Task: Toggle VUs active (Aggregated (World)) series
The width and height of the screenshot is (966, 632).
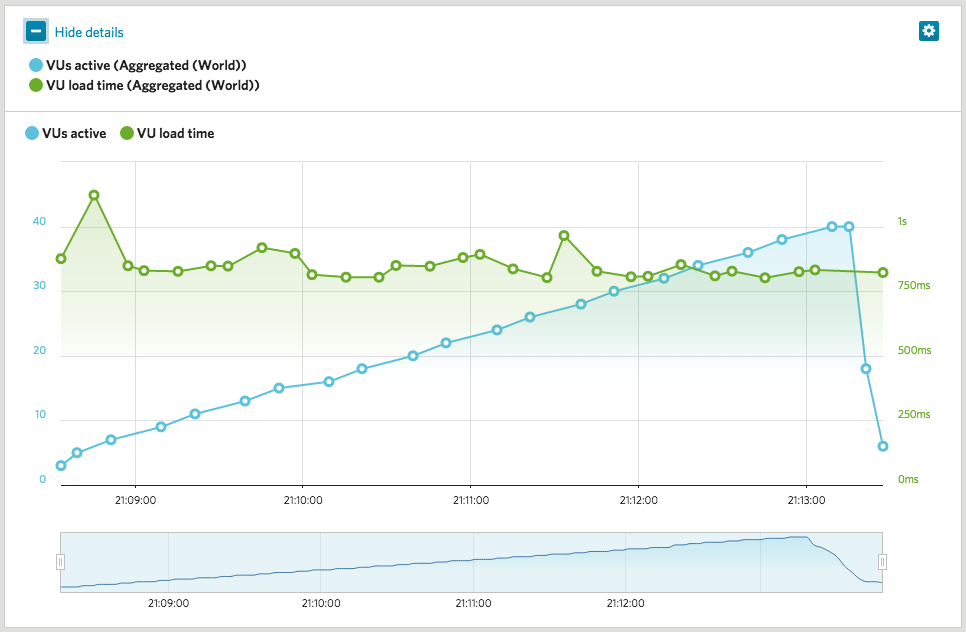Action: (x=138, y=65)
